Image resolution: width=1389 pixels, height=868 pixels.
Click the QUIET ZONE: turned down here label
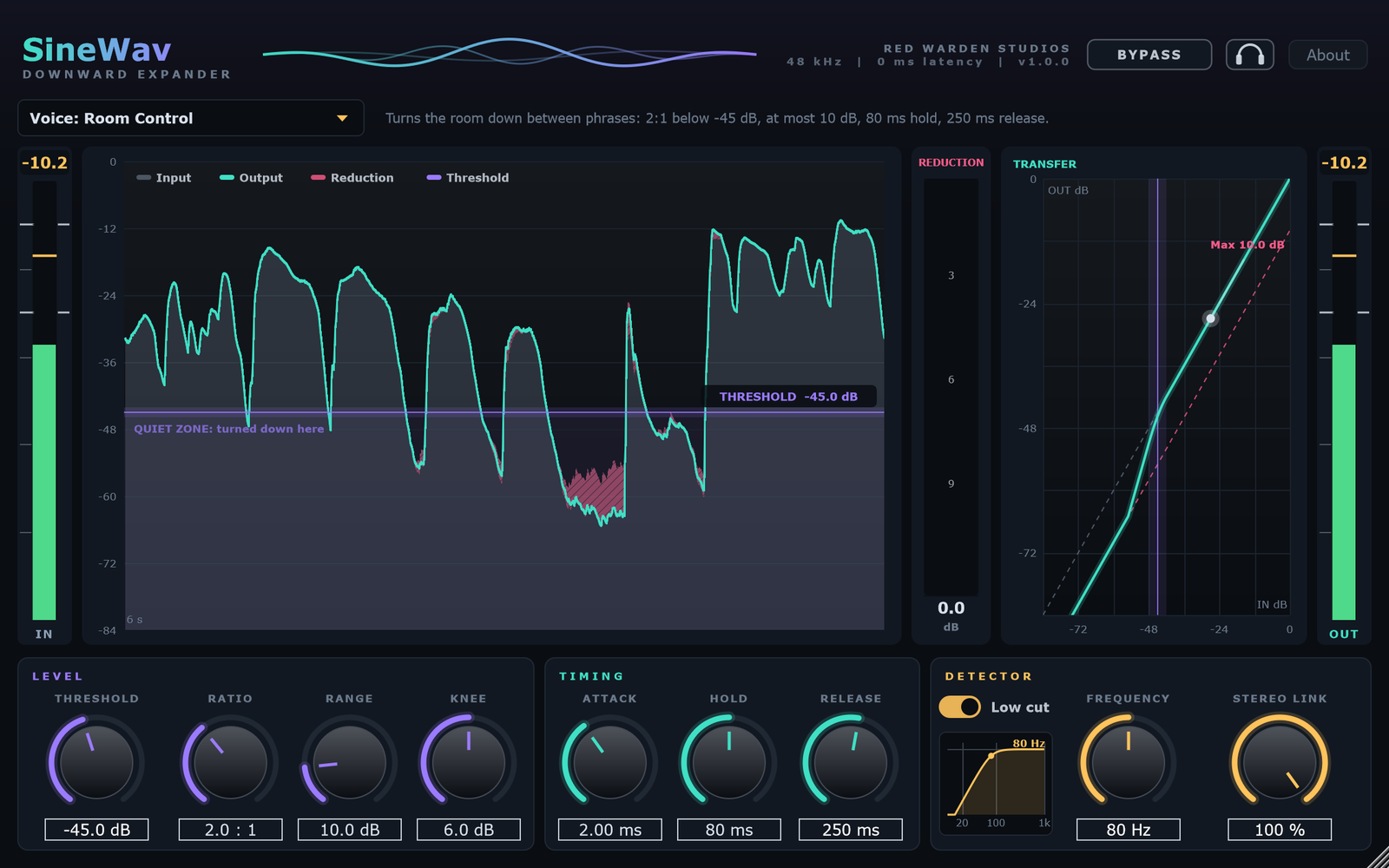(229, 429)
